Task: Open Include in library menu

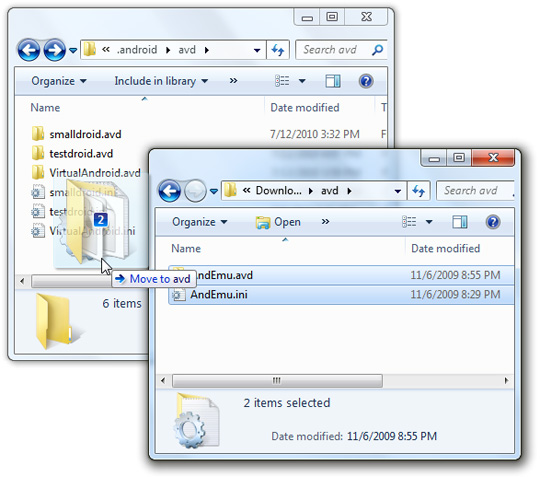Action: tap(161, 81)
